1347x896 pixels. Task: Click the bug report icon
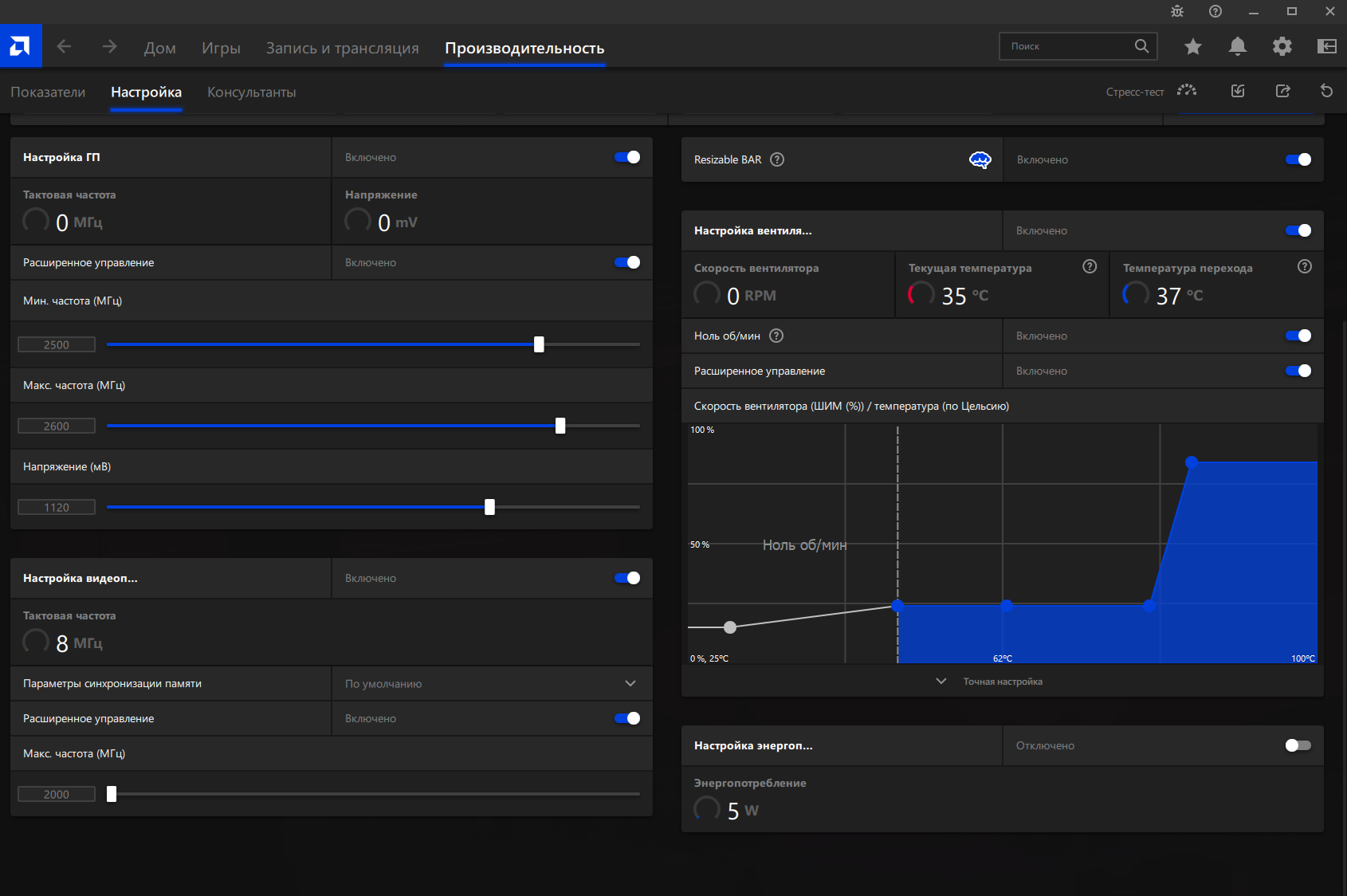click(x=1177, y=11)
